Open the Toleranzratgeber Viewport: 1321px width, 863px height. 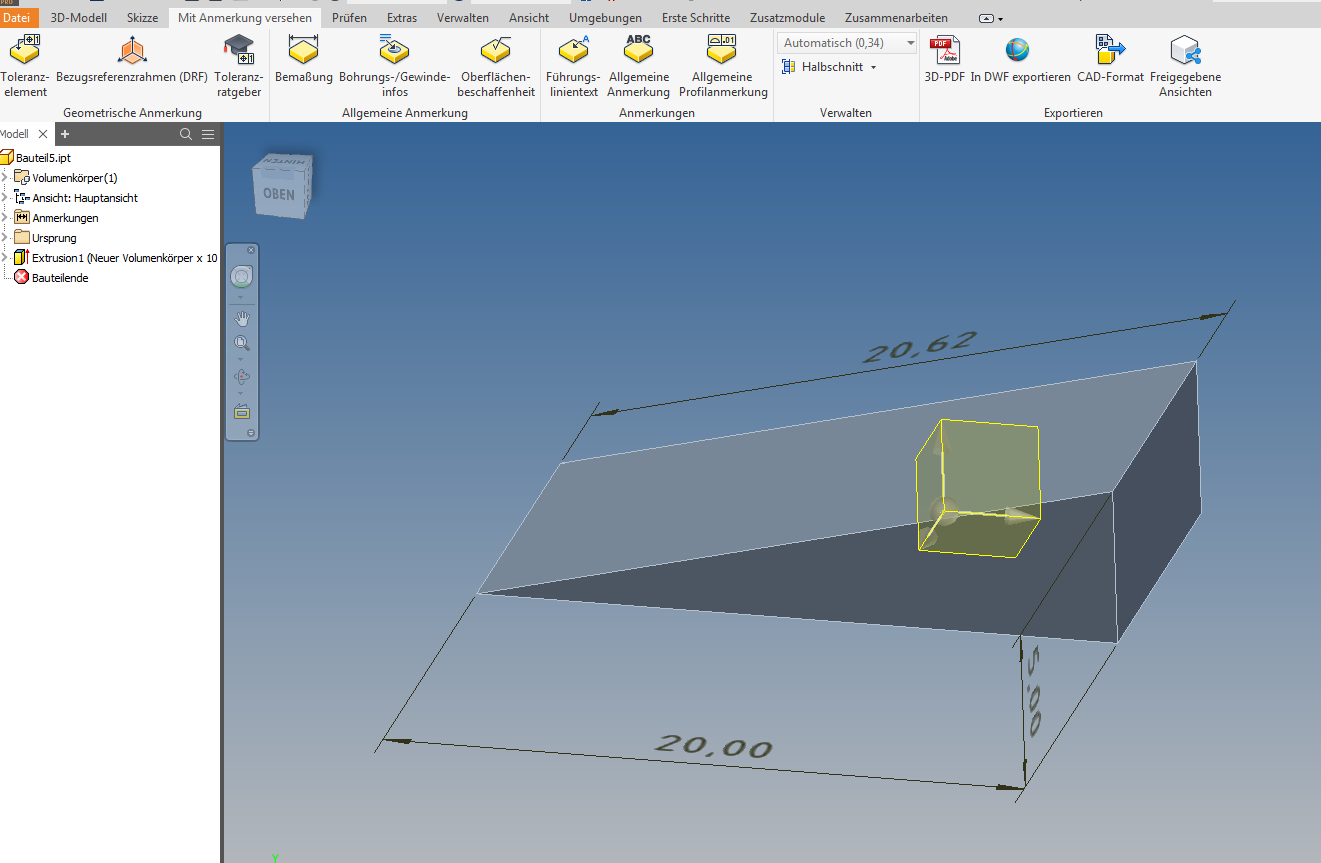point(239,60)
